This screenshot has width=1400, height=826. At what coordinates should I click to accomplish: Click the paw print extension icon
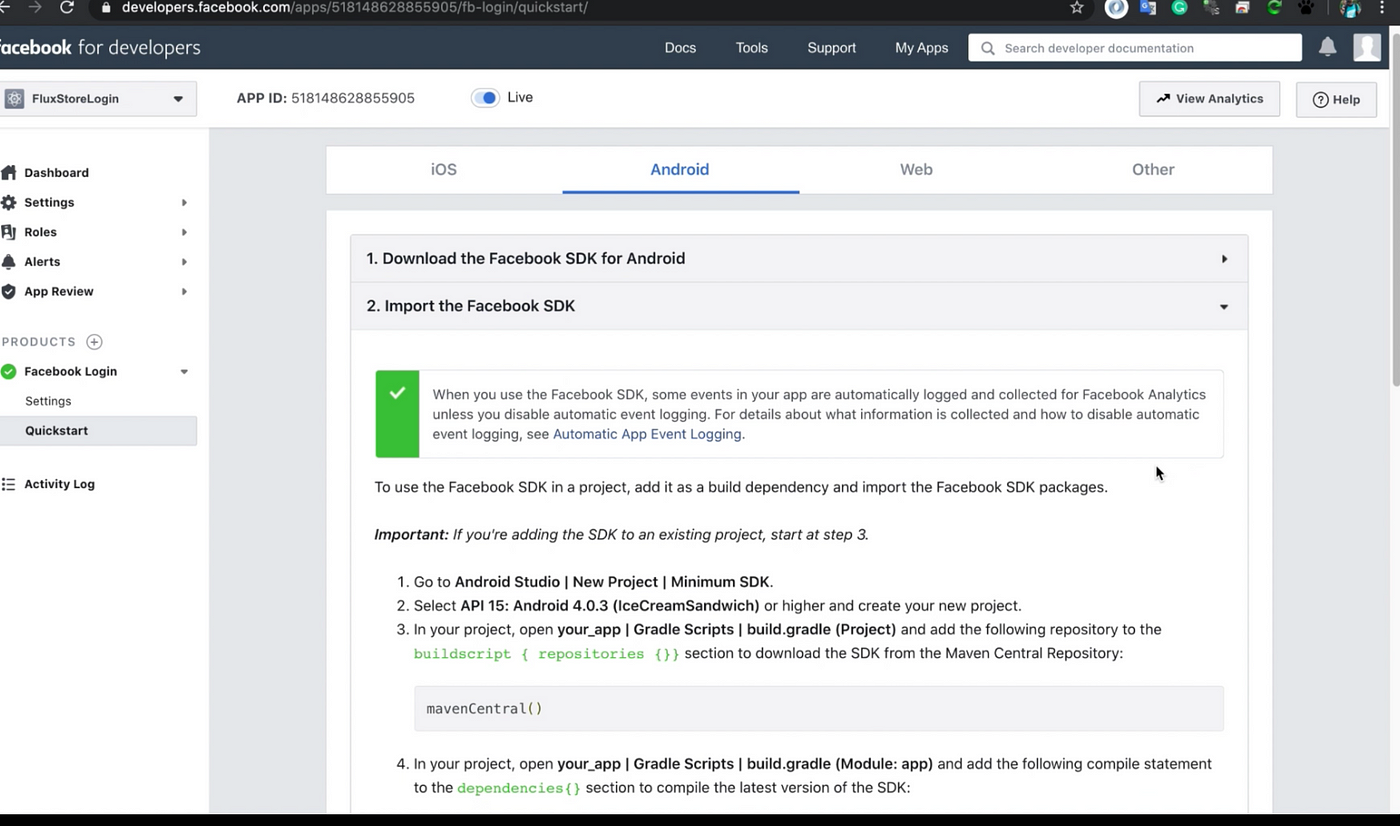(1306, 7)
